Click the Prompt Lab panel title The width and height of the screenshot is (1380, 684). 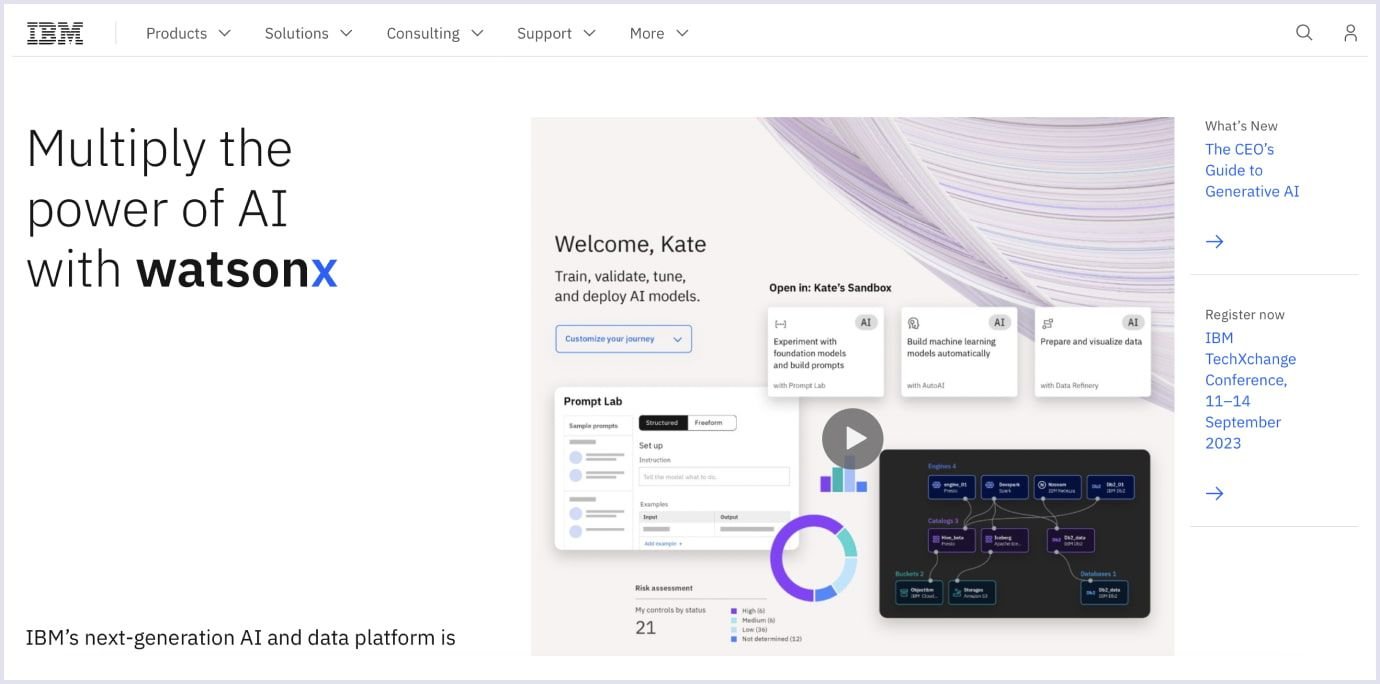pyautogui.click(x=593, y=401)
